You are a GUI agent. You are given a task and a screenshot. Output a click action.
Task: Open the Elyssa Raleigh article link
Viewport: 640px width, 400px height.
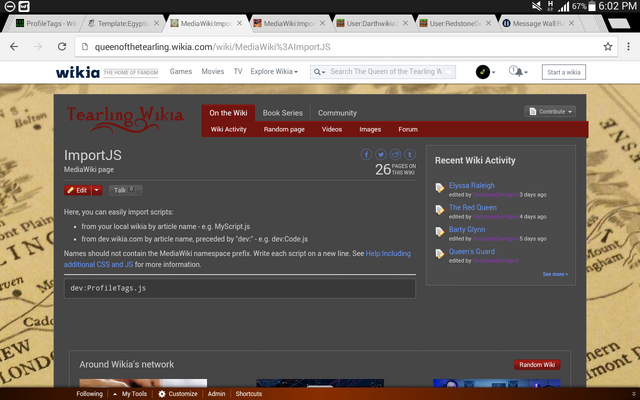coord(471,185)
